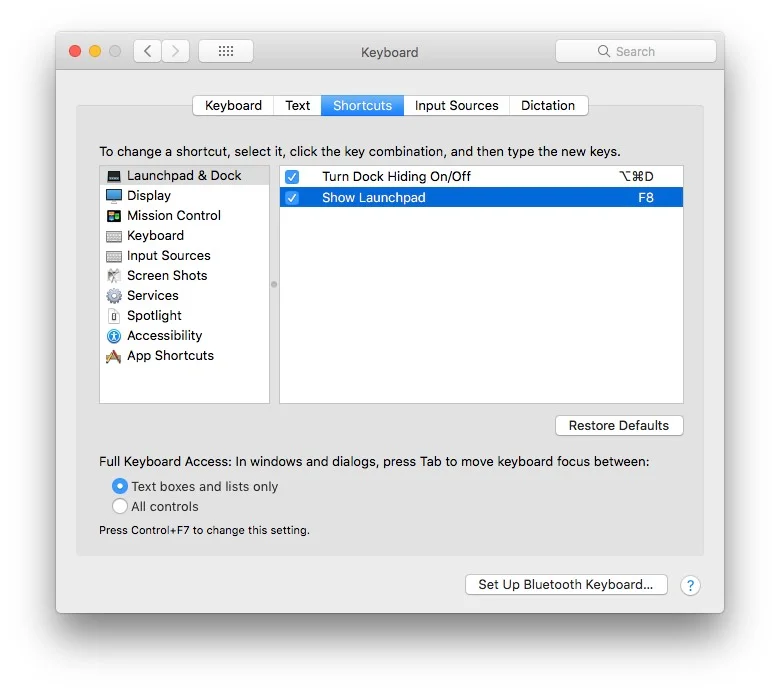Select Text boxes and lists only
Image resolution: width=780 pixels, height=693 pixels.
pos(120,487)
